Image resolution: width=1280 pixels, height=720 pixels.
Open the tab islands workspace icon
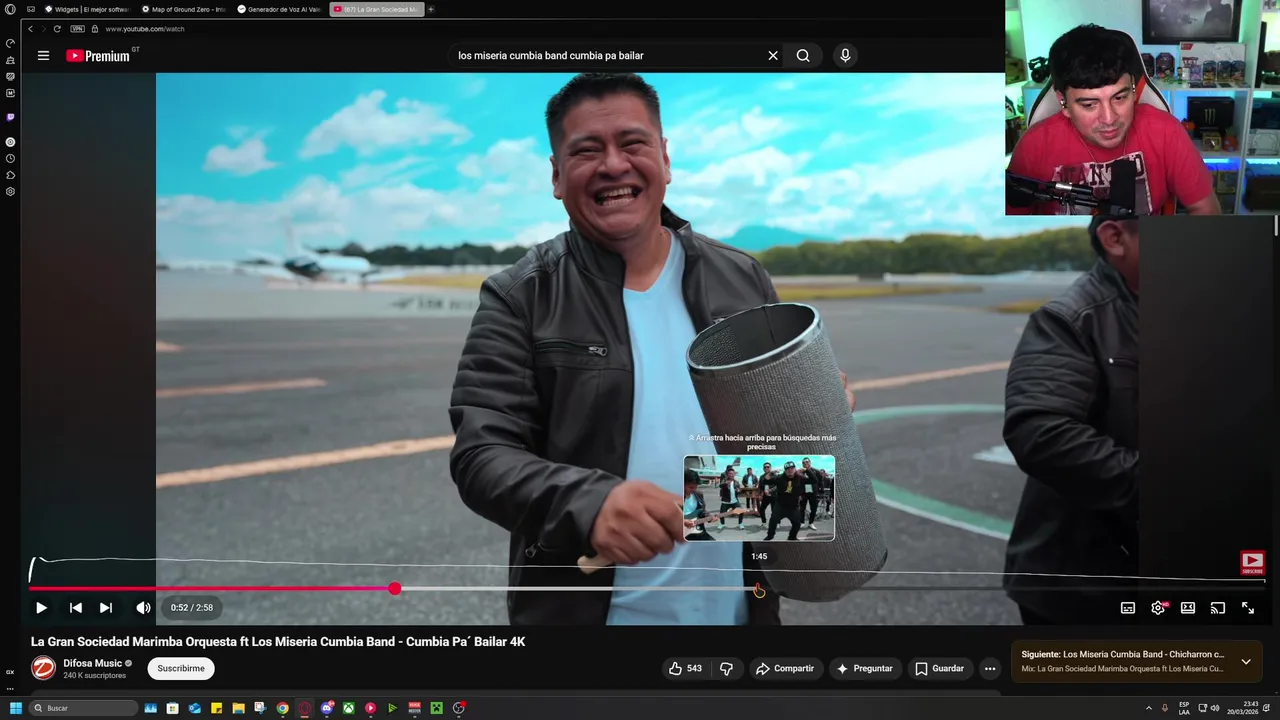pos(31,9)
